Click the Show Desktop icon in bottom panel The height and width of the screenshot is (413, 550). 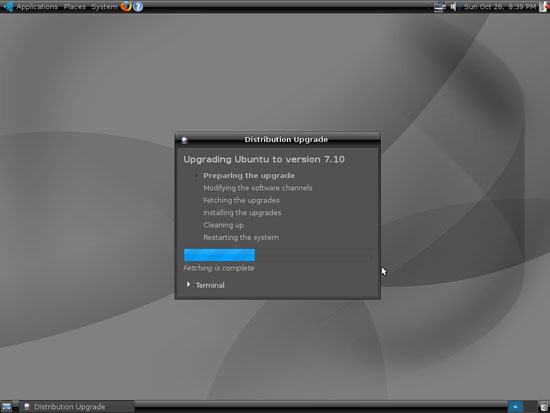[x=6, y=407]
